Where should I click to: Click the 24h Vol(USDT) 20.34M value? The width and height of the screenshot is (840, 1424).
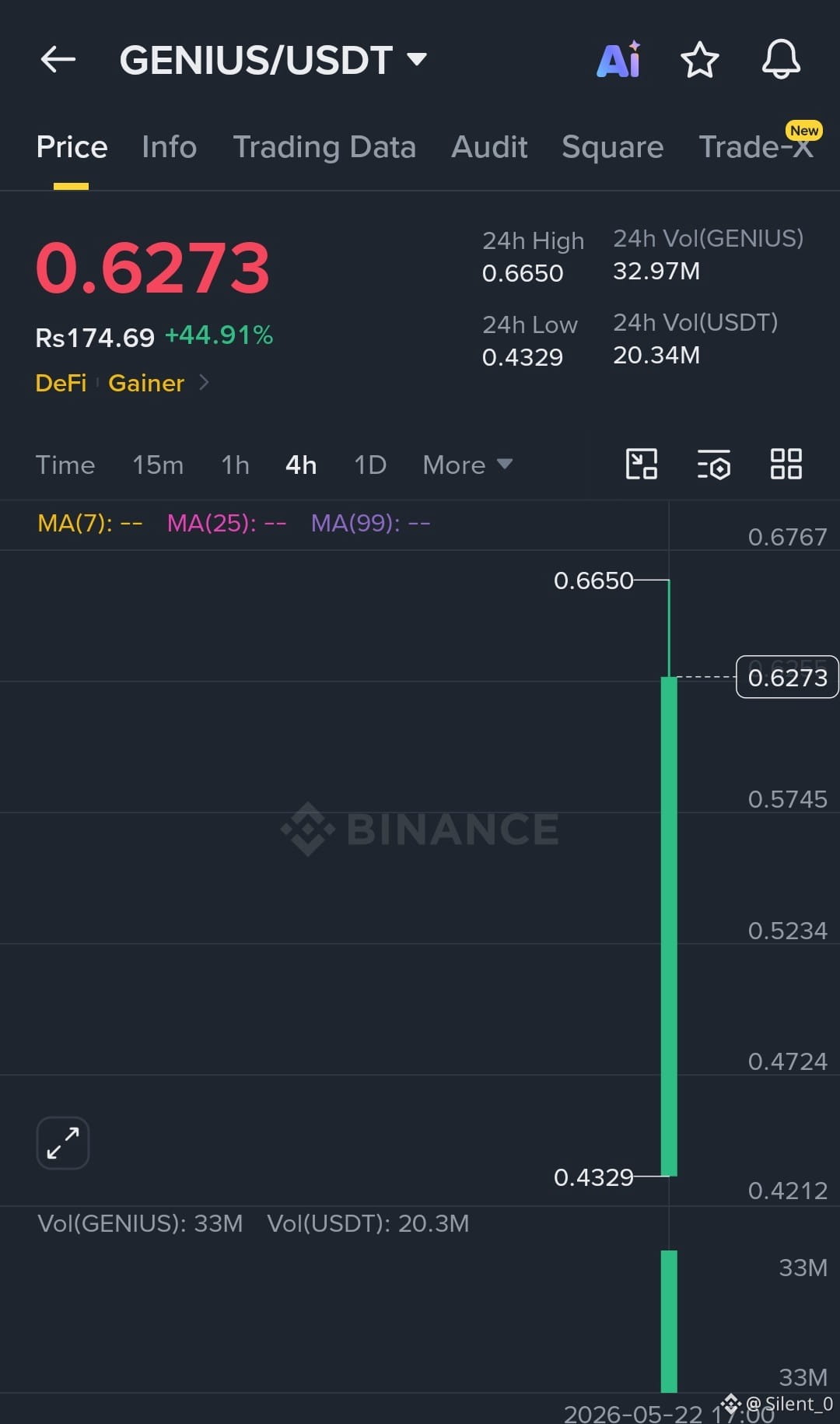click(656, 355)
